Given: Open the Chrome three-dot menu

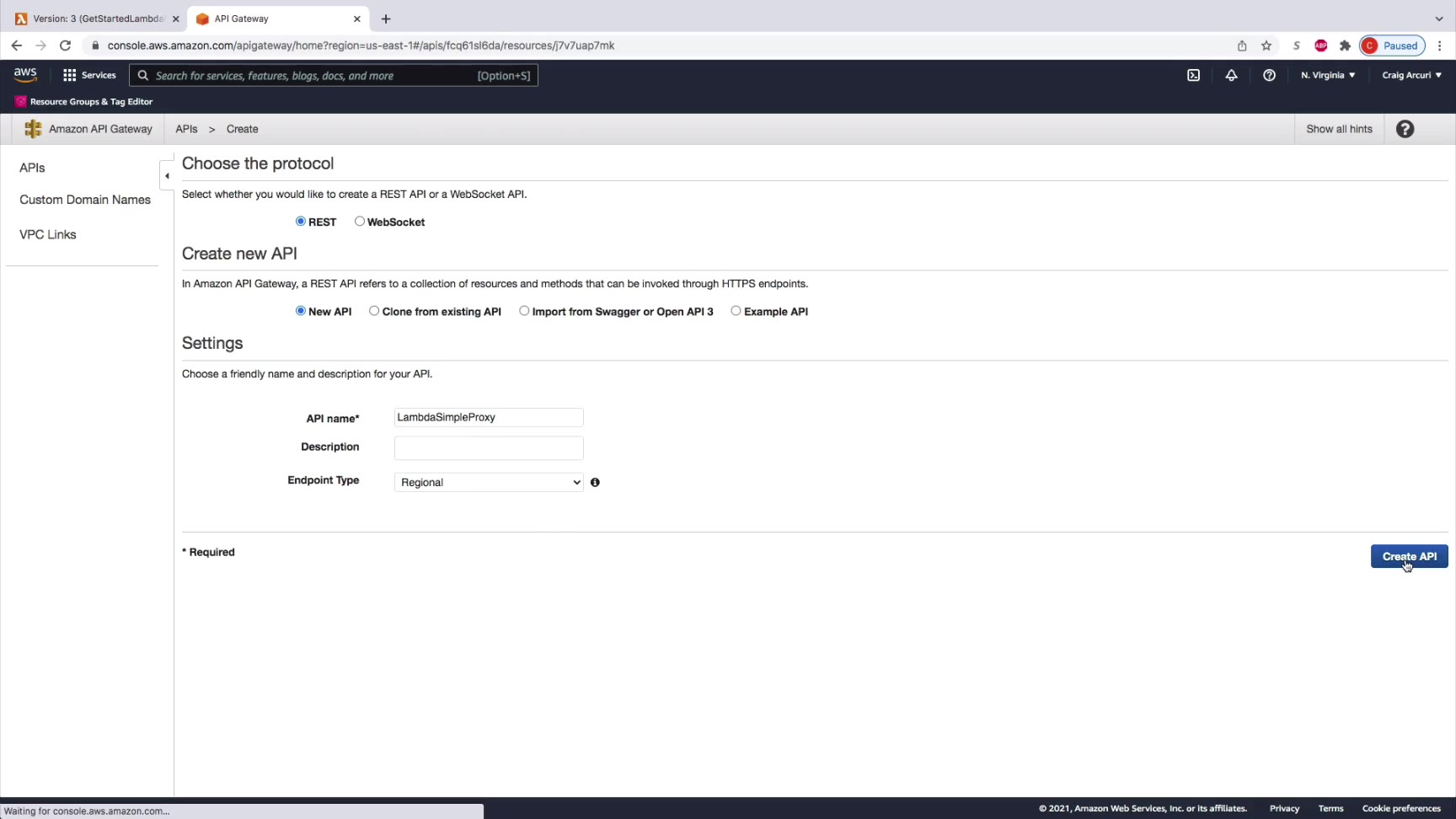Looking at the screenshot, I should tap(1439, 45).
